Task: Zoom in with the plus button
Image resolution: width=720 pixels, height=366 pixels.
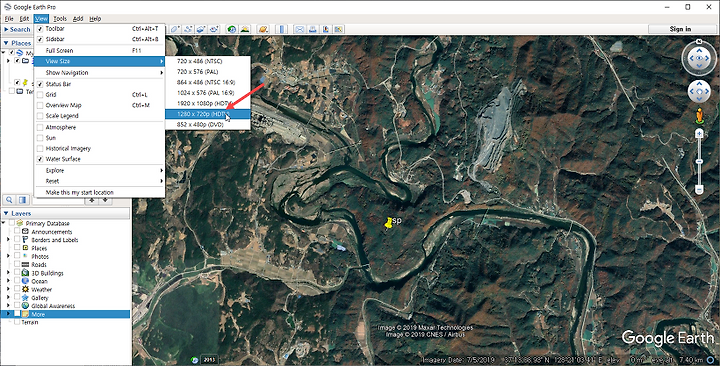Action: coord(699,134)
